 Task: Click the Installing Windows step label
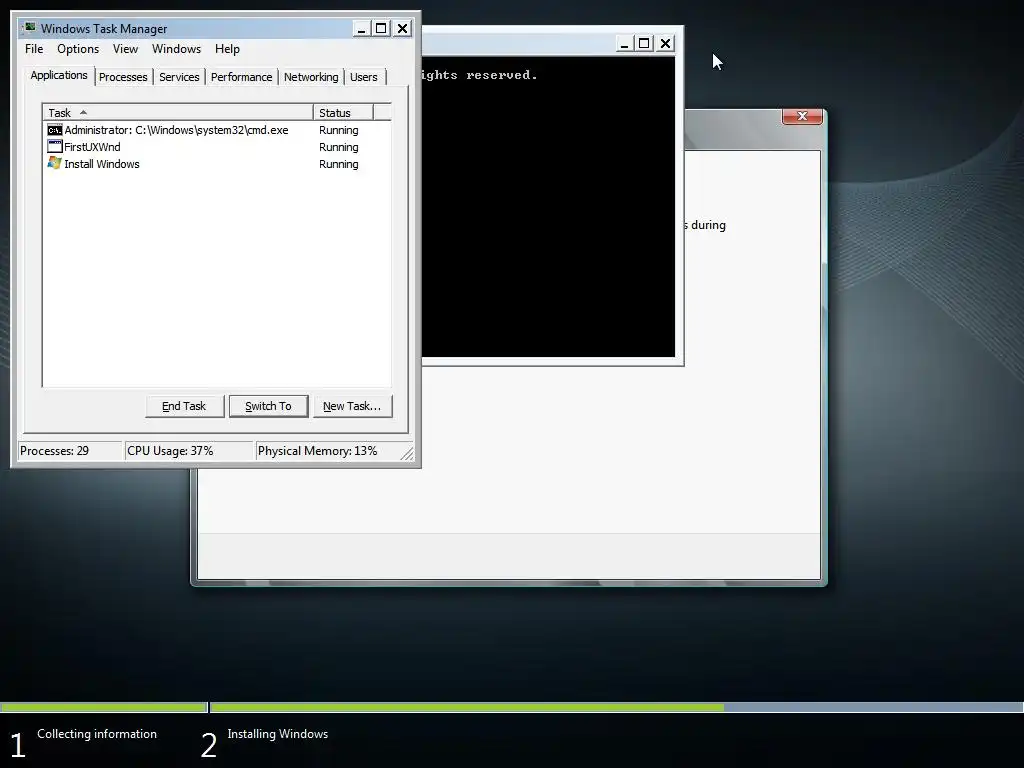tap(278, 734)
